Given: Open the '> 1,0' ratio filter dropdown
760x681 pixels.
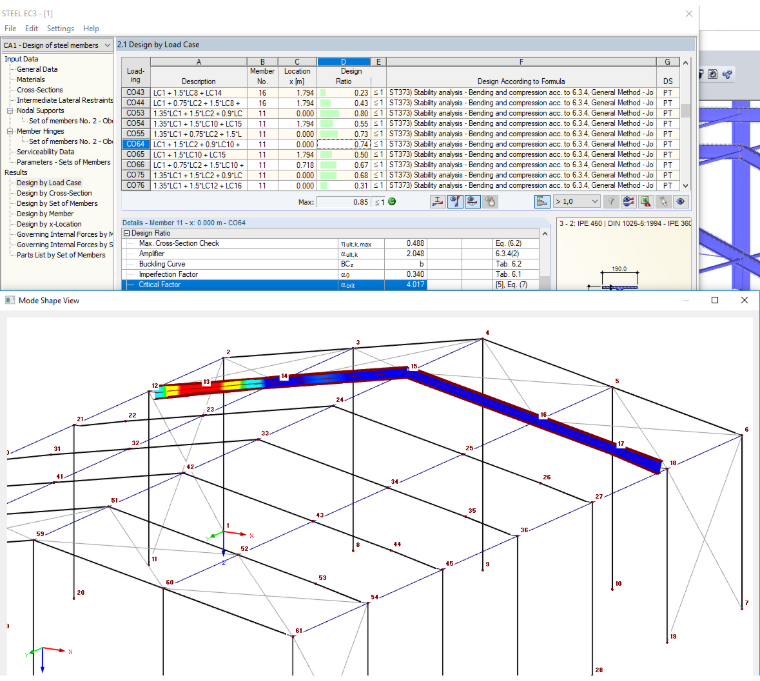Looking at the screenshot, I should (577, 202).
